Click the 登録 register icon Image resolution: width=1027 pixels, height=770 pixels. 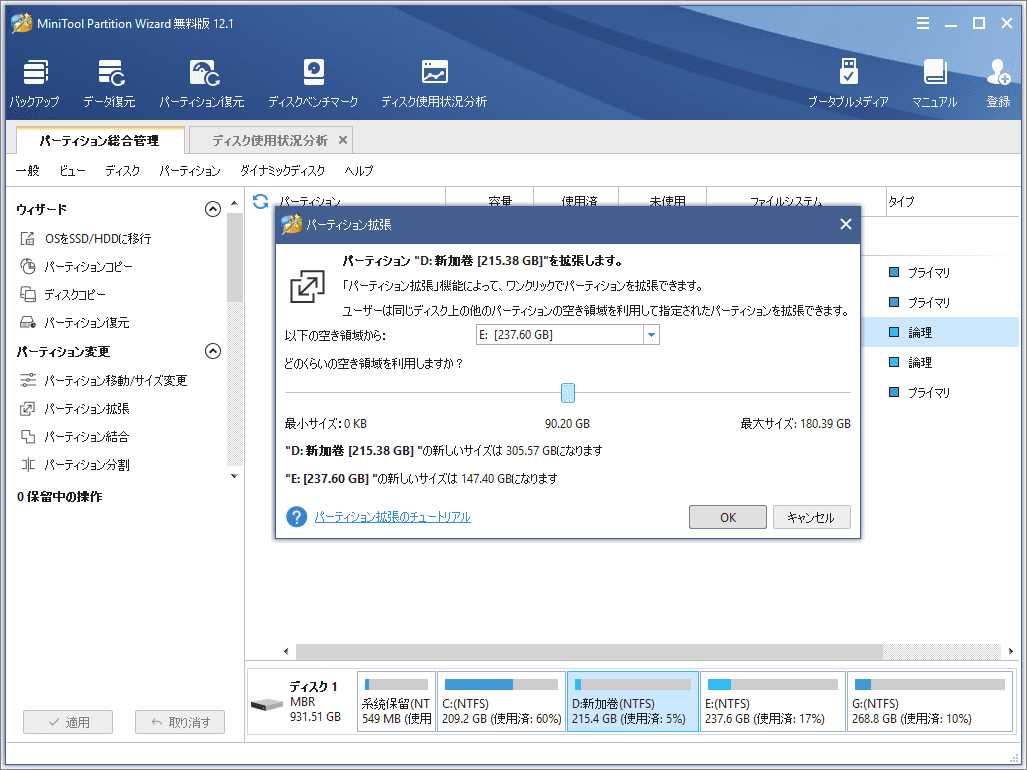(x=998, y=82)
